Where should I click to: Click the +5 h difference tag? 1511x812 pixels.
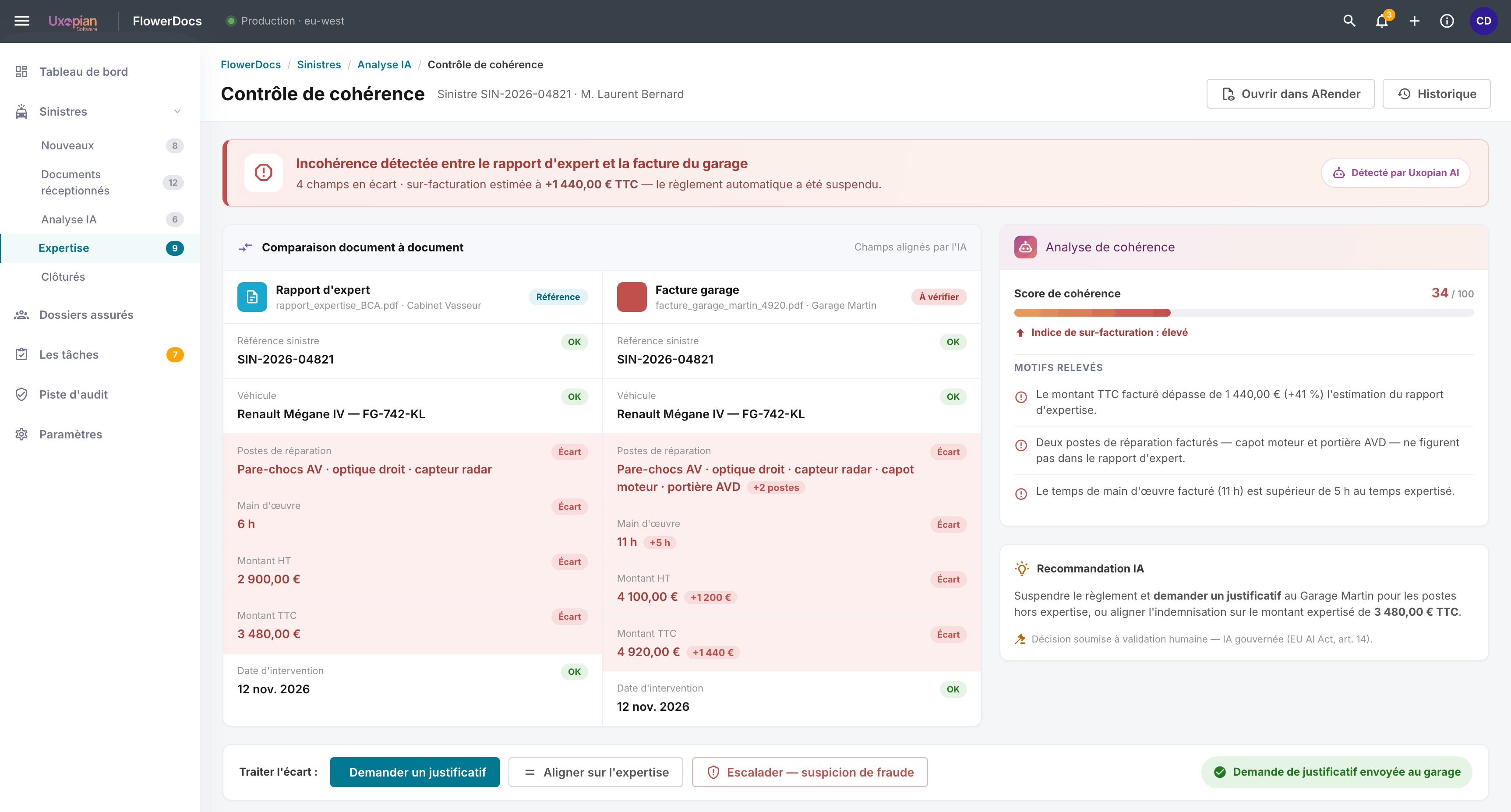(x=659, y=543)
